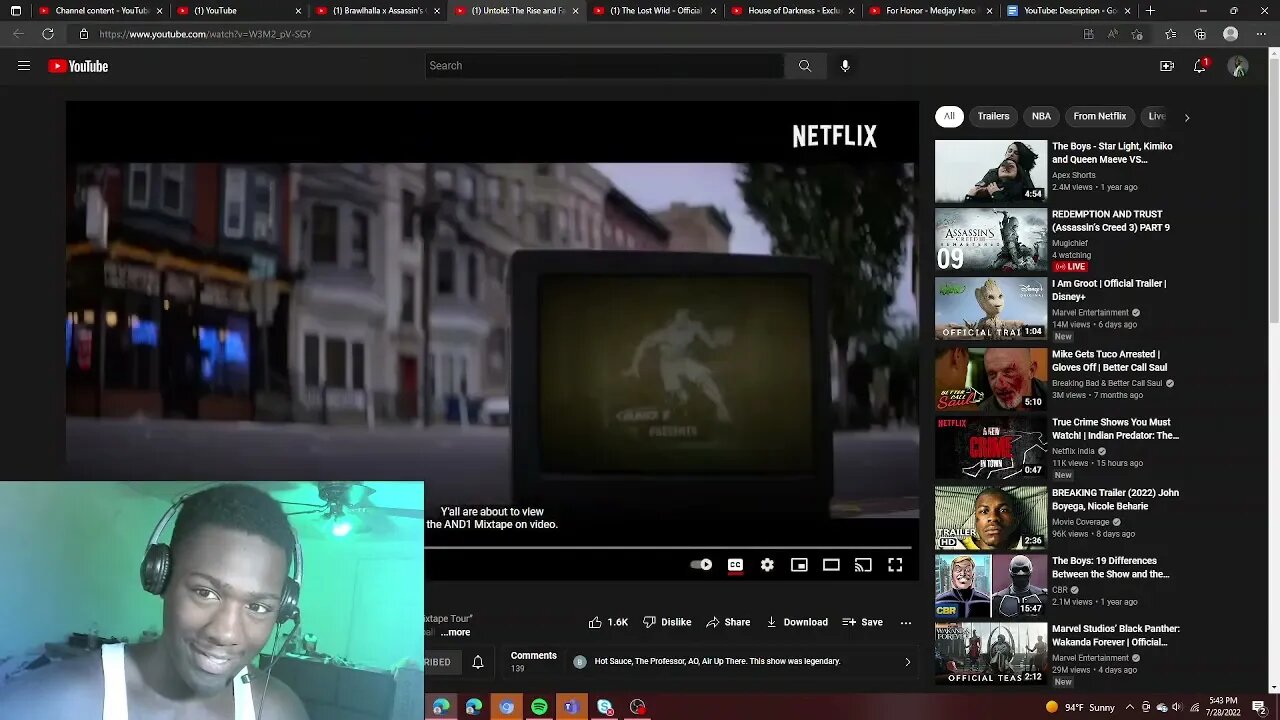Image resolution: width=1280 pixels, height=720 pixels.
Task: Click the search magnifier button
Action: [805, 66]
